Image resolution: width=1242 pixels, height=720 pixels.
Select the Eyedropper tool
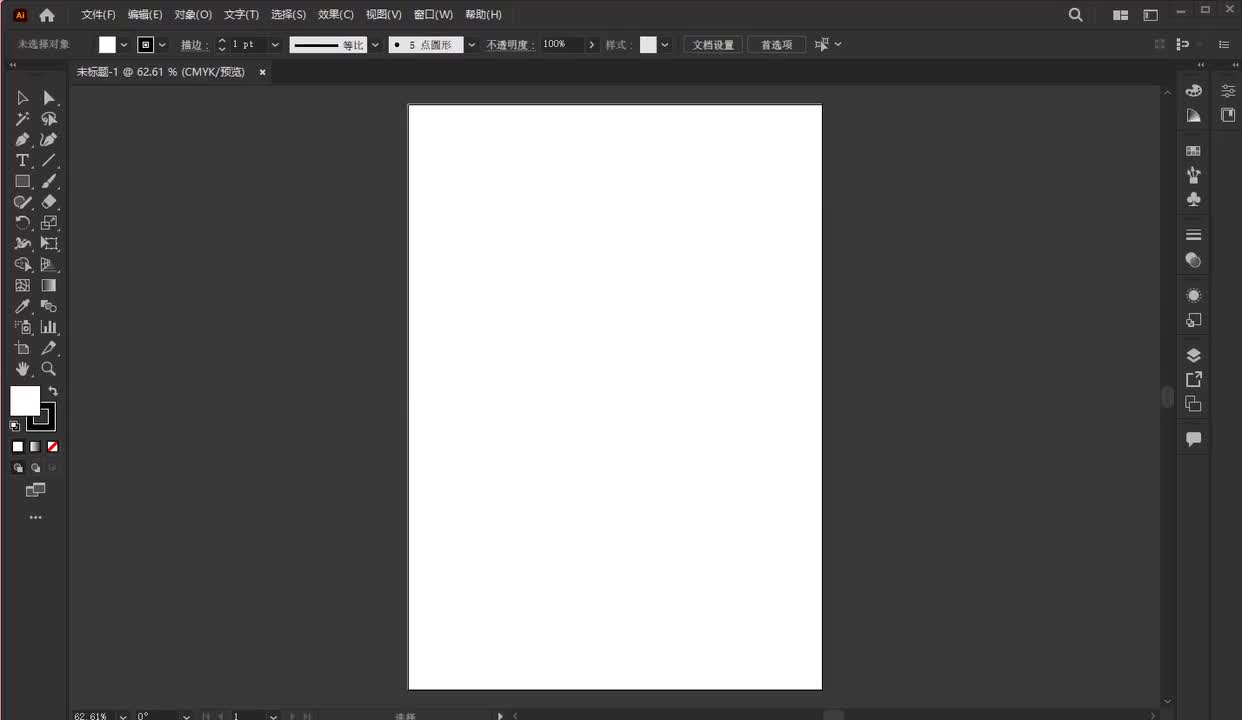click(22, 307)
